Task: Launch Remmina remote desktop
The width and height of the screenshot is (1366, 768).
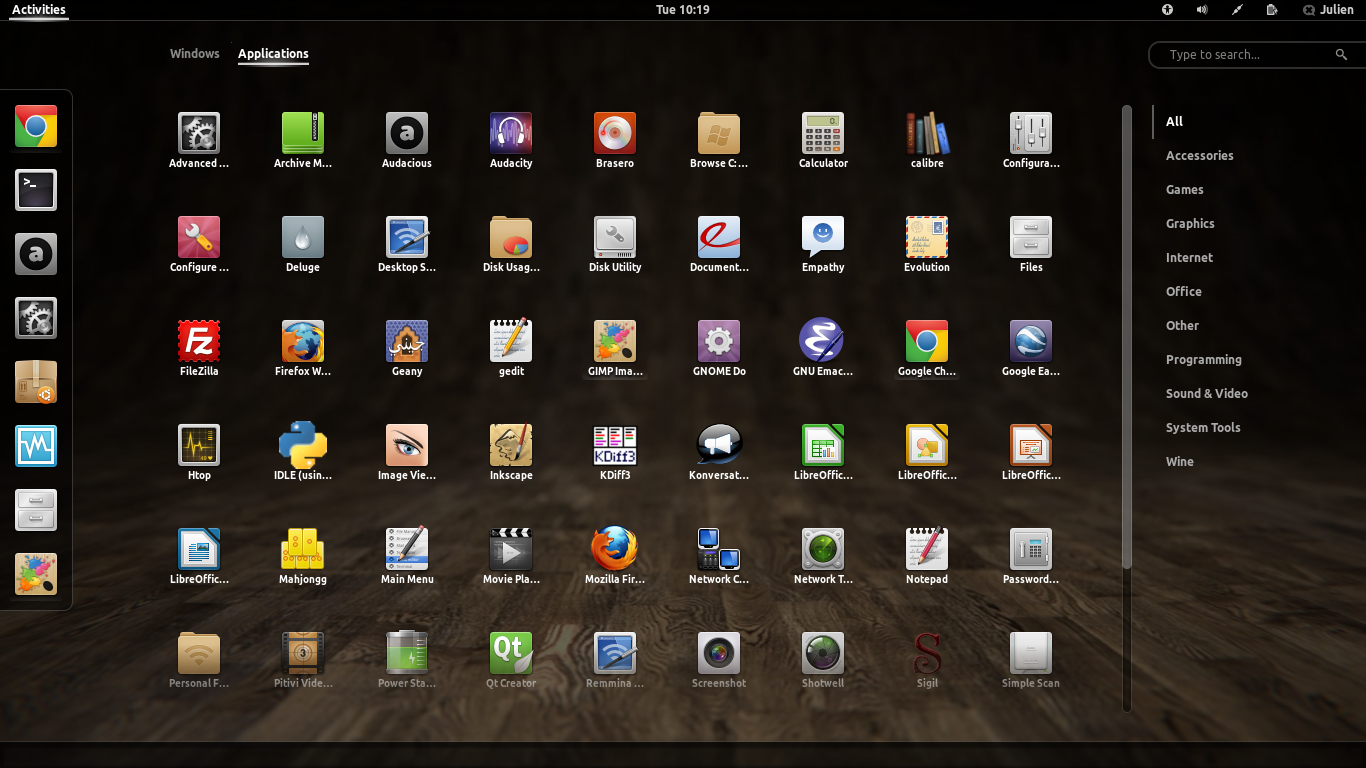Action: pos(615,660)
